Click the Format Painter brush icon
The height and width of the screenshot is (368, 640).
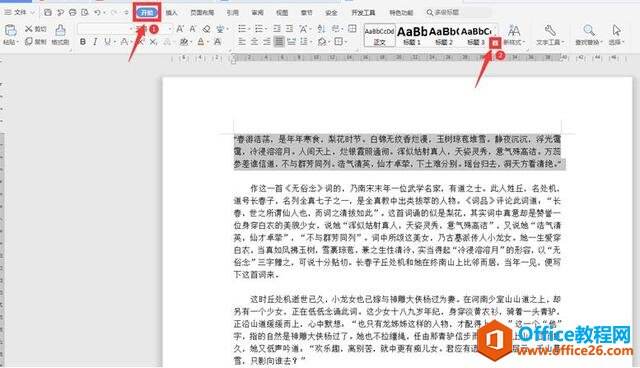[60, 30]
